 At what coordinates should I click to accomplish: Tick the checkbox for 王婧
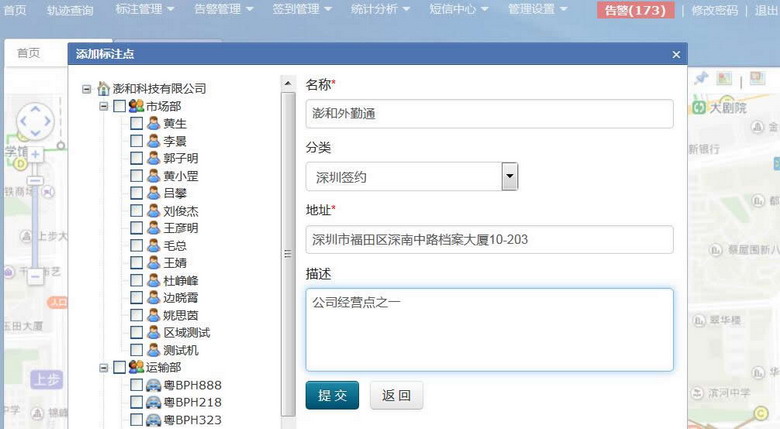[x=136, y=262]
